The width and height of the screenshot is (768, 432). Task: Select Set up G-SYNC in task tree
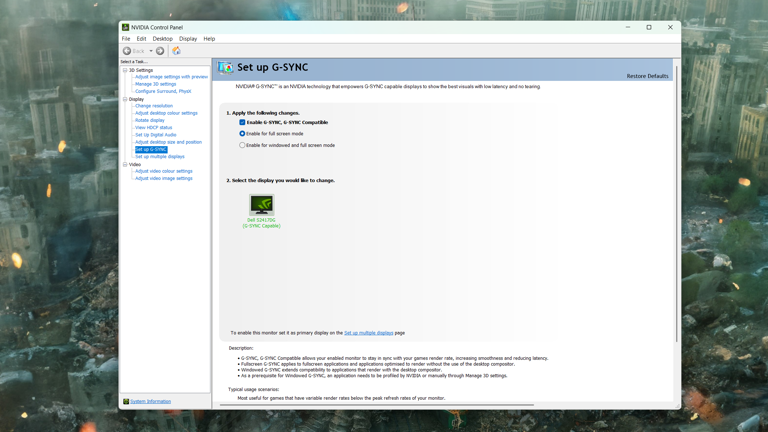(151, 150)
